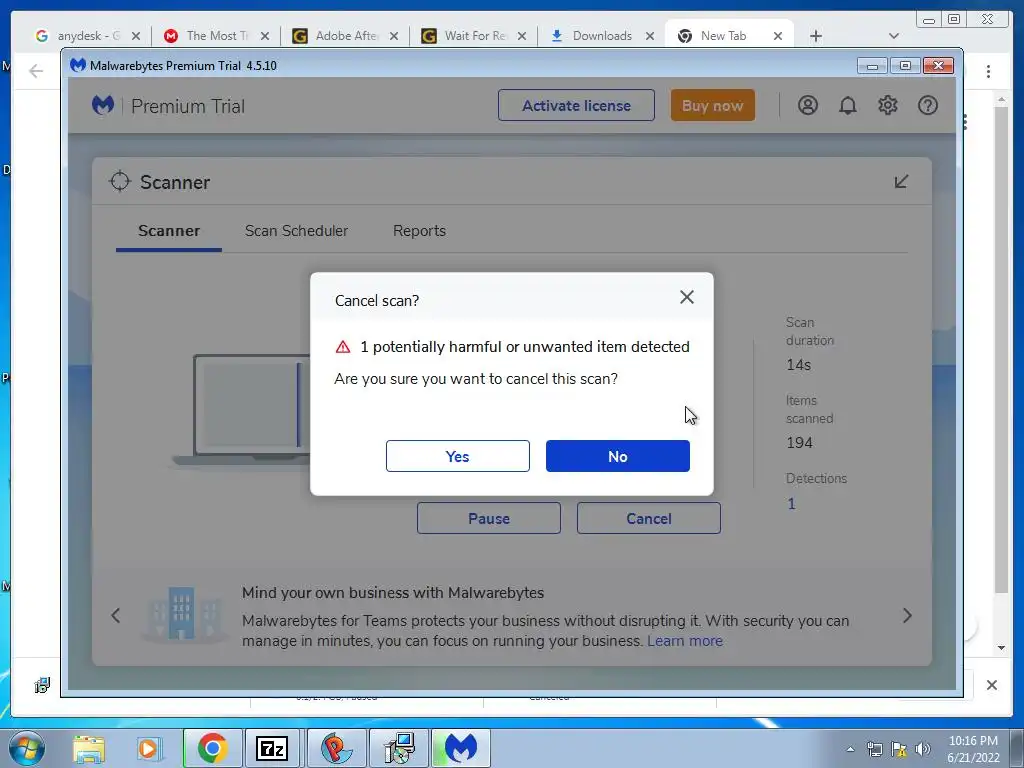Image resolution: width=1024 pixels, height=768 pixels.
Task: Pause the running scan
Action: point(488,518)
